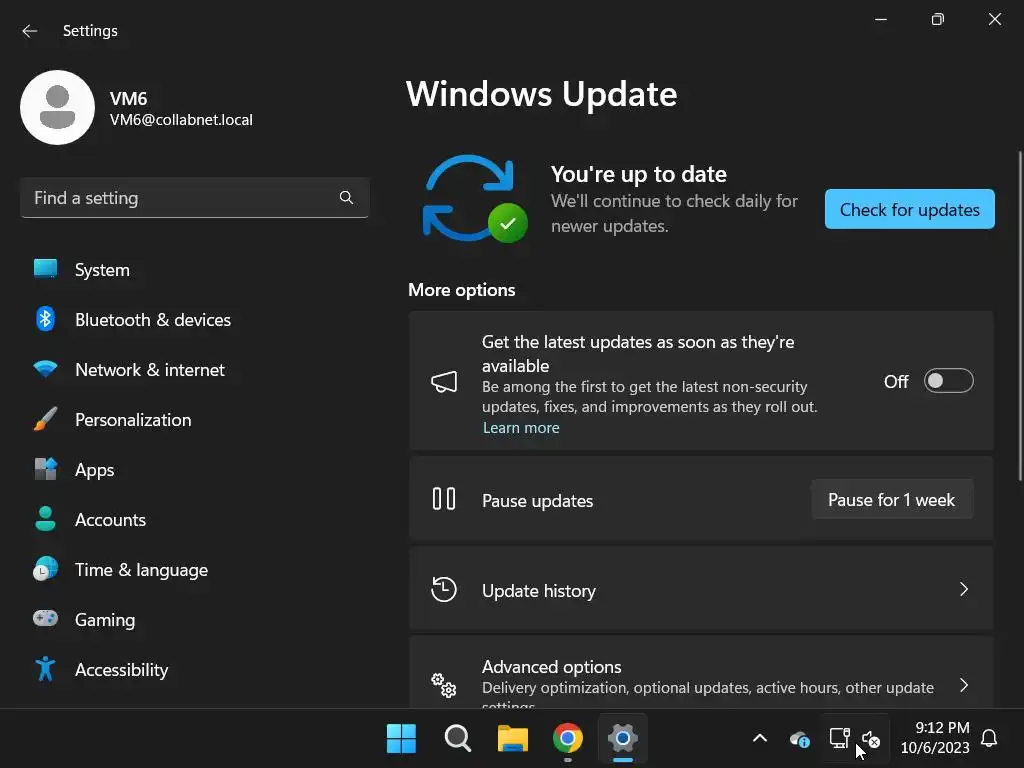
Task: Click VM6@collabnet.local account text
Action: [x=181, y=120]
